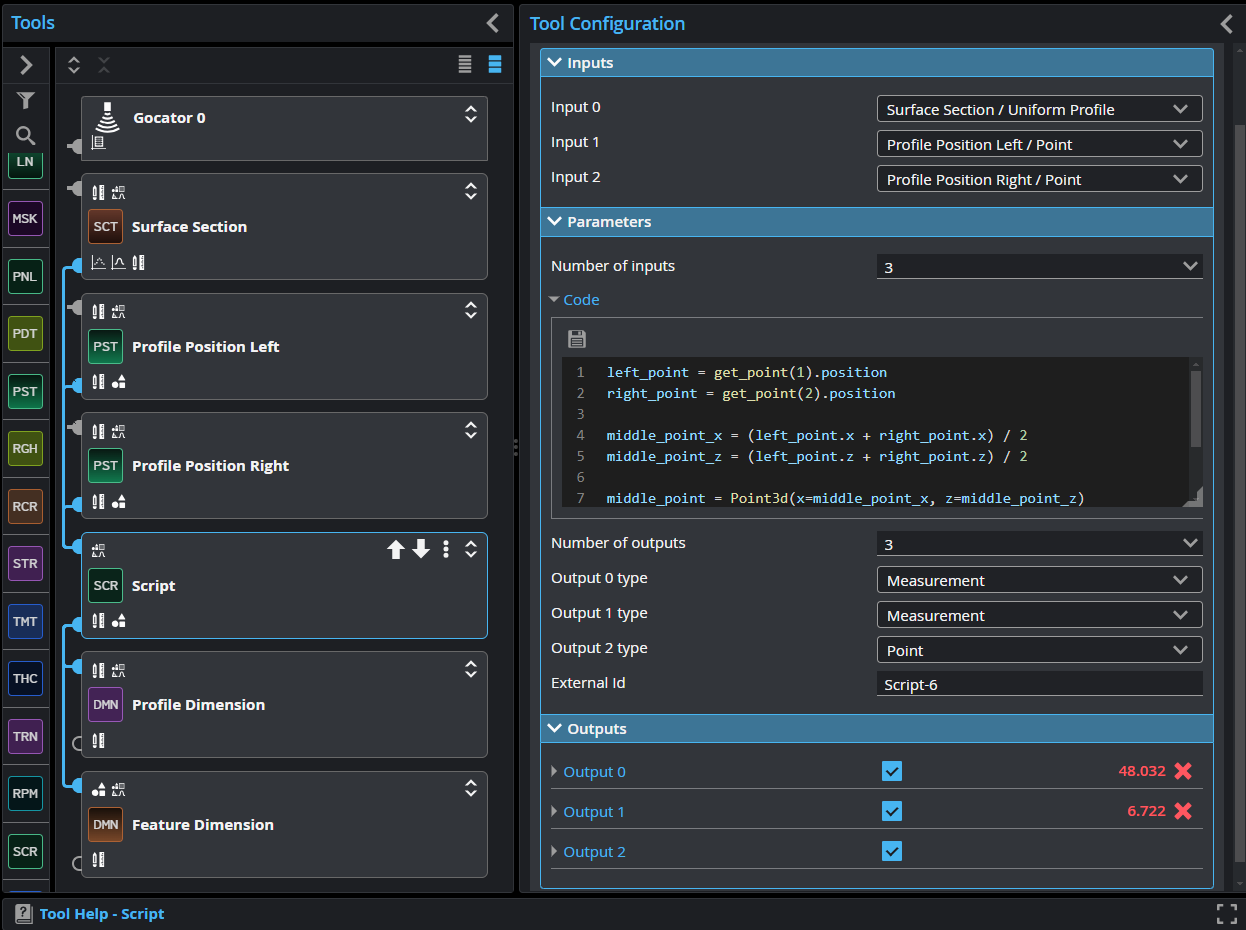Select the RGH tool icon in sidebar
Viewport: 1246px width, 930px height.
click(26, 449)
